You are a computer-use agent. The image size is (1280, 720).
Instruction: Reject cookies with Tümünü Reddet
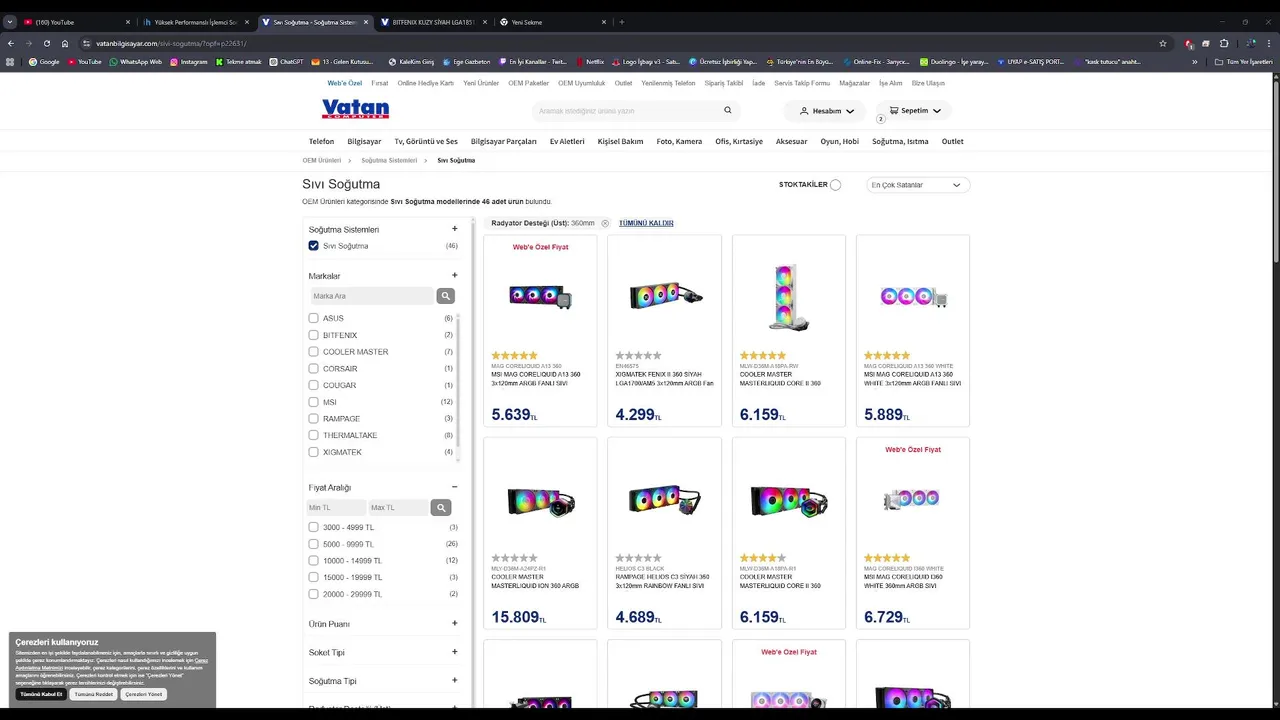point(94,694)
